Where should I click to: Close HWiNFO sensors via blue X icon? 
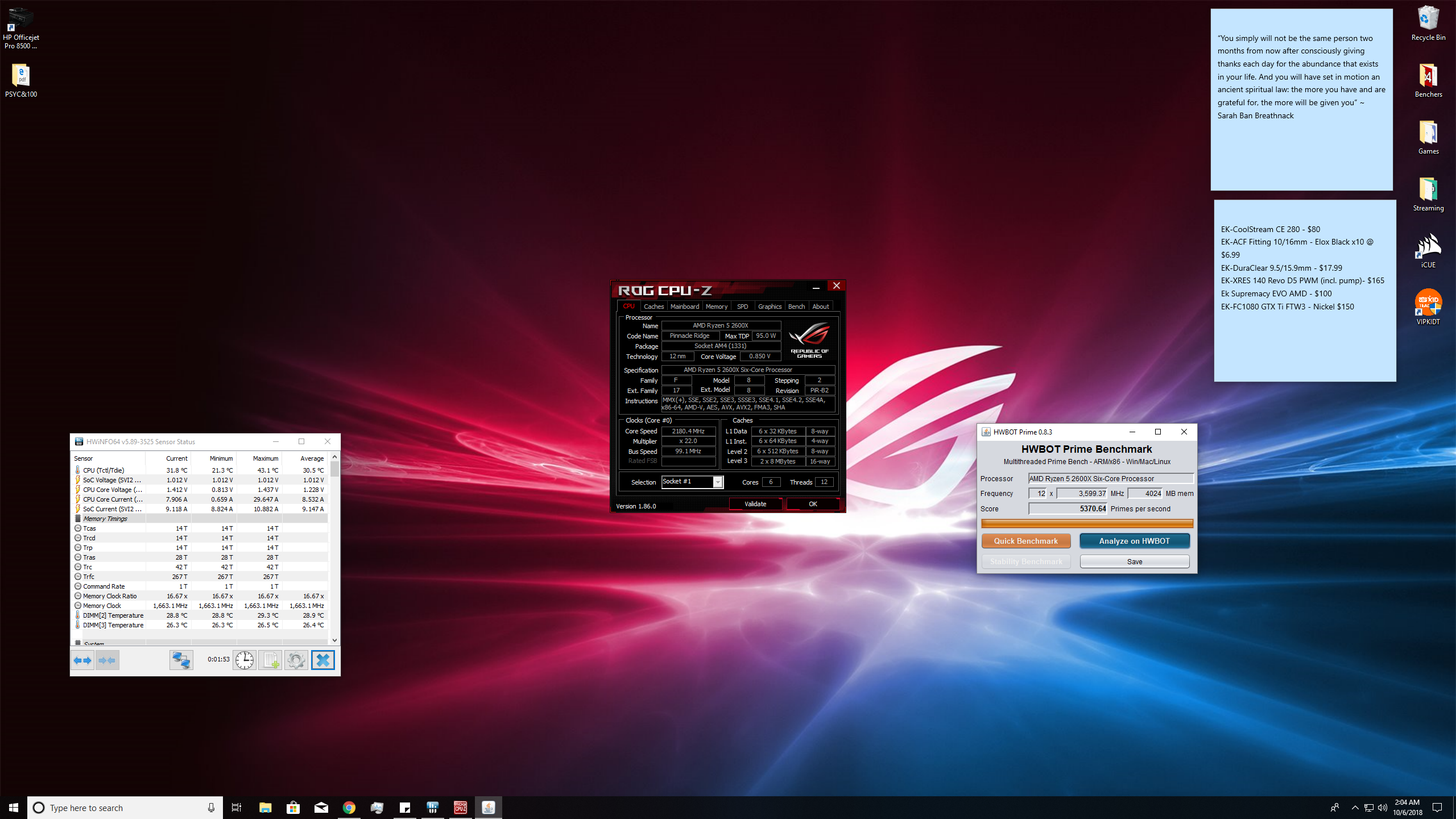coord(322,660)
